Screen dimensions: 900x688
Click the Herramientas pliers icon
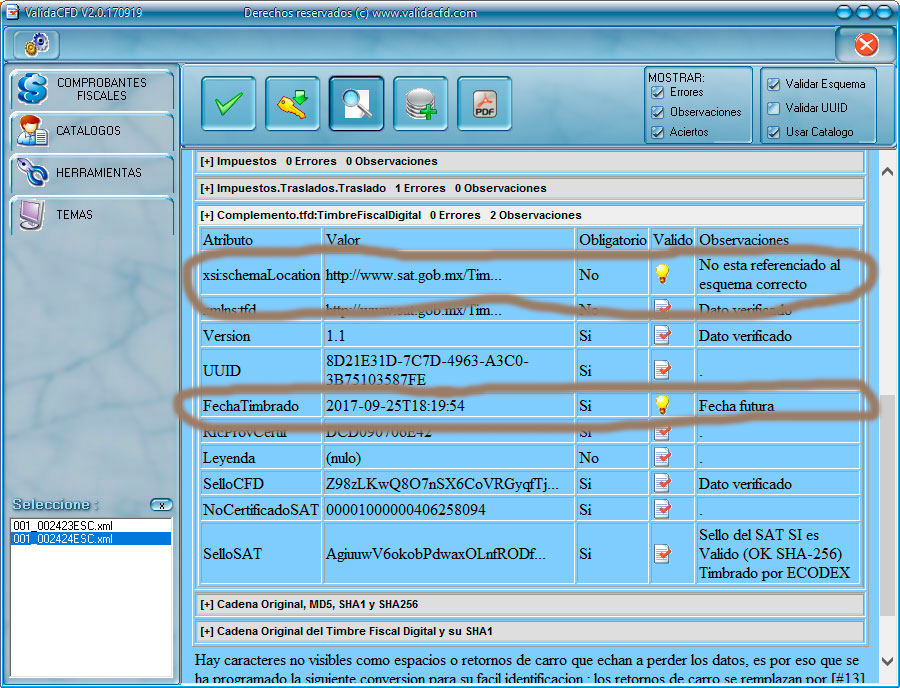32,172
